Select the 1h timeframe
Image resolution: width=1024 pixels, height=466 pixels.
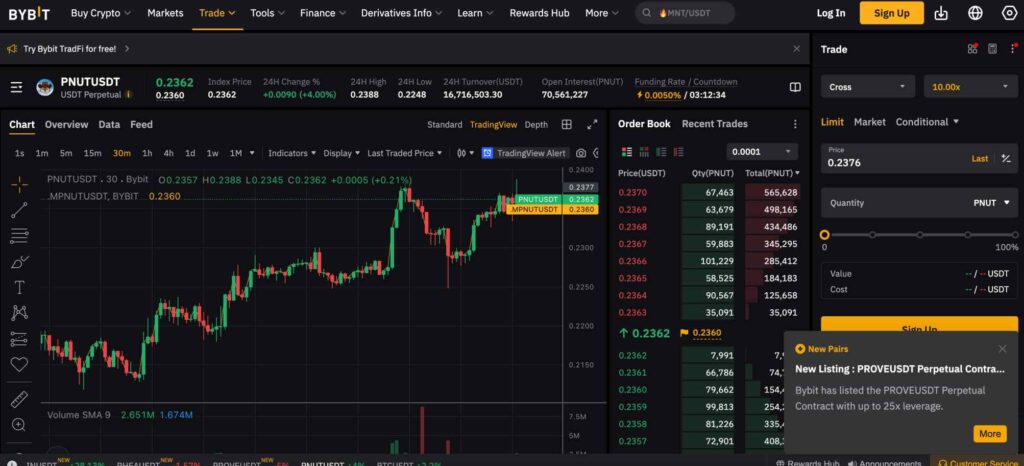point(147,153)
